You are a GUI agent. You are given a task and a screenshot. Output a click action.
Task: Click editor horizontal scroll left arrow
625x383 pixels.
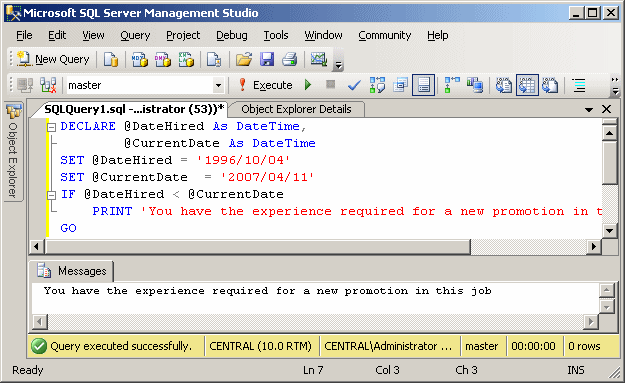click(x=37, y=246)
